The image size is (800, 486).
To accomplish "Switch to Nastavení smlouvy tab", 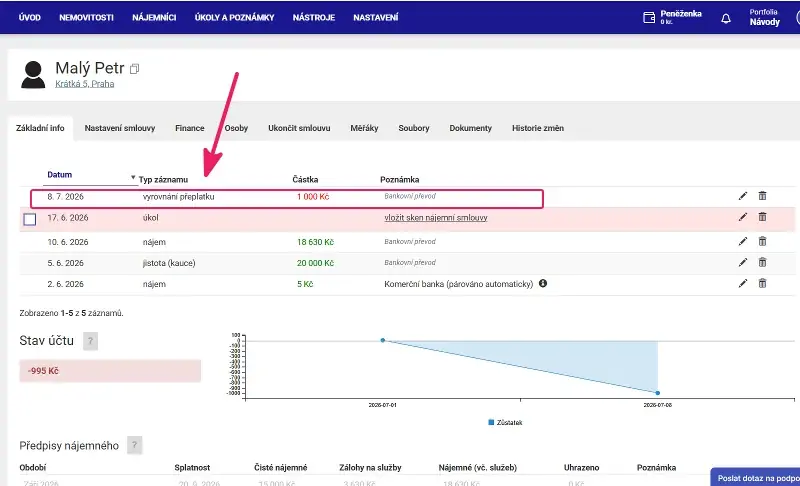I will [x=120, y=128].
